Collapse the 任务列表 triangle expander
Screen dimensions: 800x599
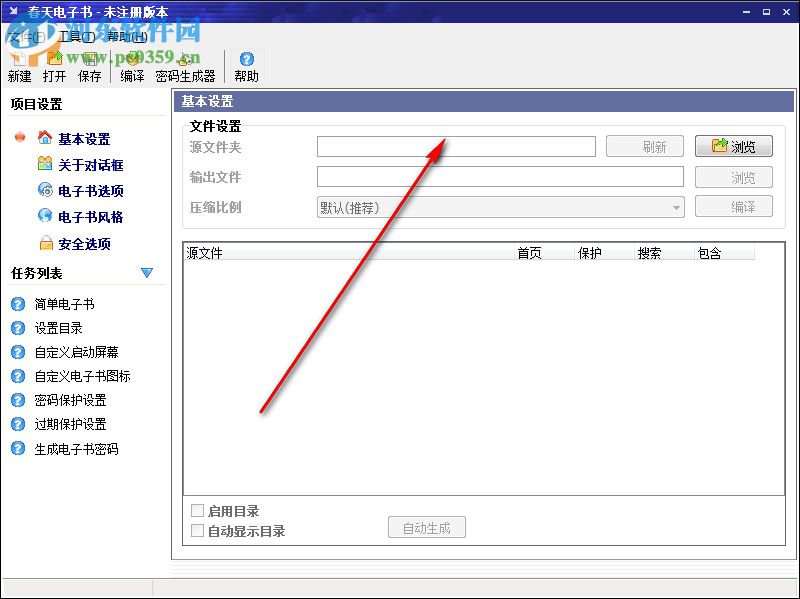pyautogui.click(x=147, y=273)
